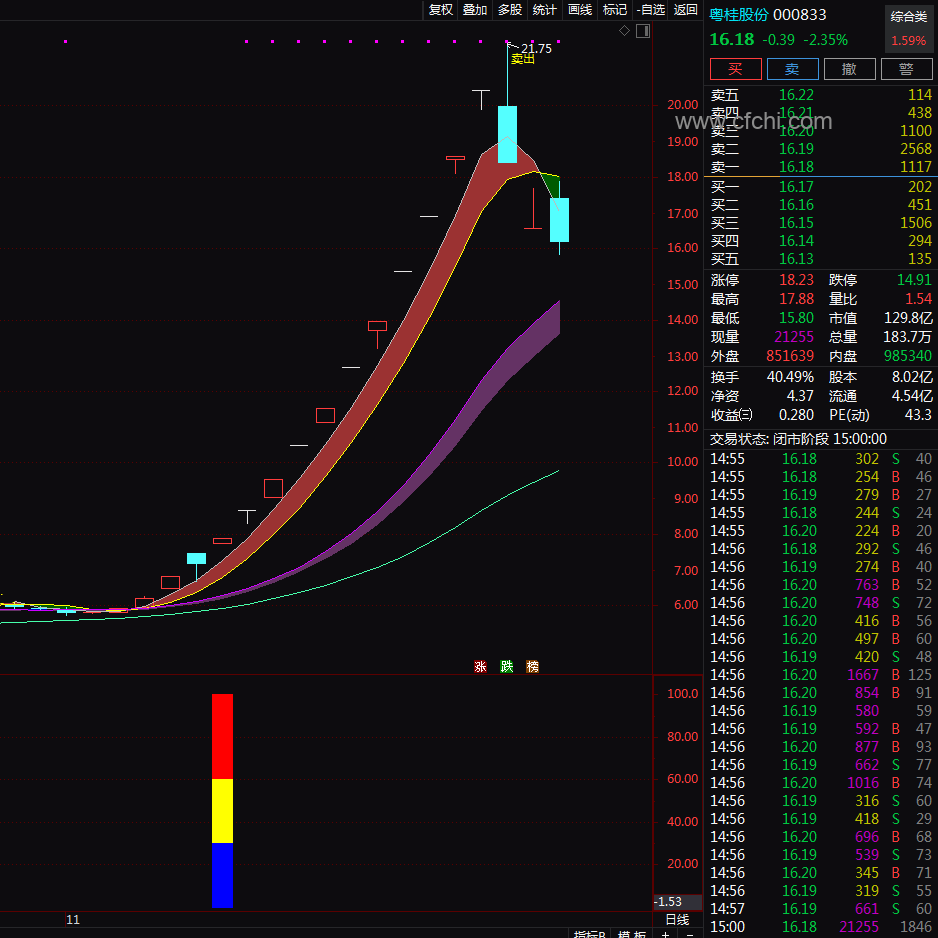Select the 日线 daily period label

(x=677, y=919)
